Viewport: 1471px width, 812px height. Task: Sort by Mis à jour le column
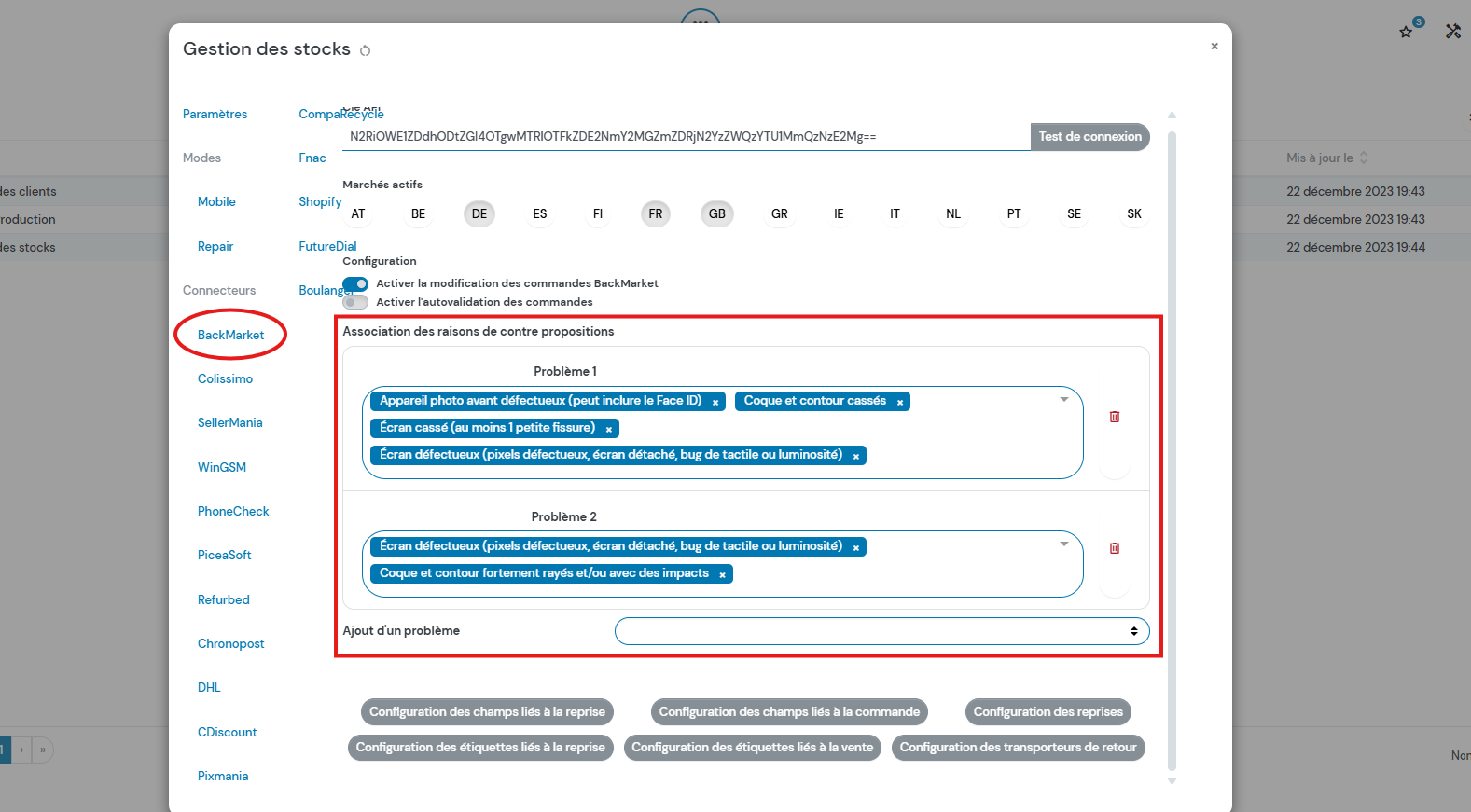tap(1326, 158)
